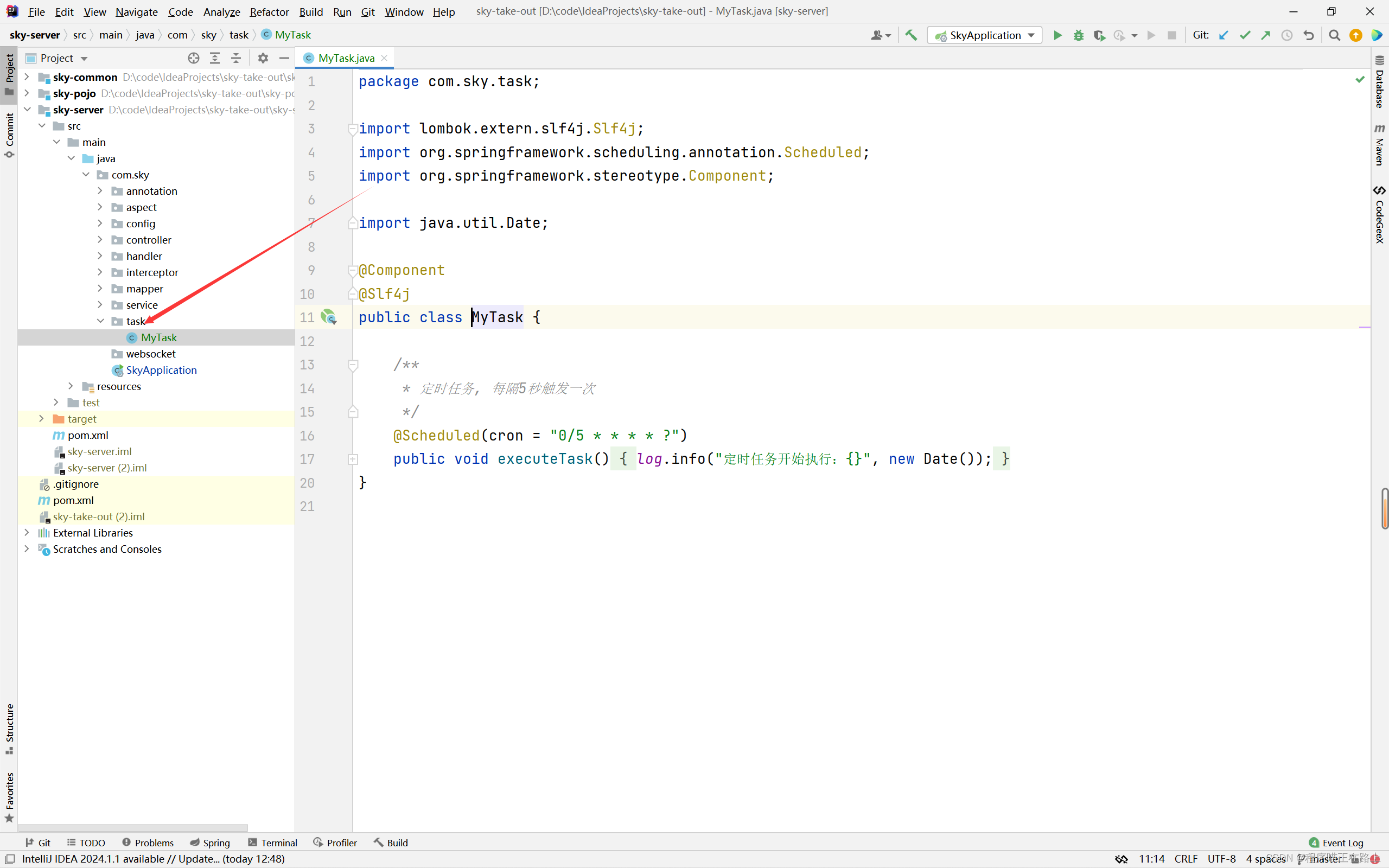The width and height of the screenshot is (1389, 868).
Task: Click IntelliJ IDEA update available notification
Action: (153, 859)
